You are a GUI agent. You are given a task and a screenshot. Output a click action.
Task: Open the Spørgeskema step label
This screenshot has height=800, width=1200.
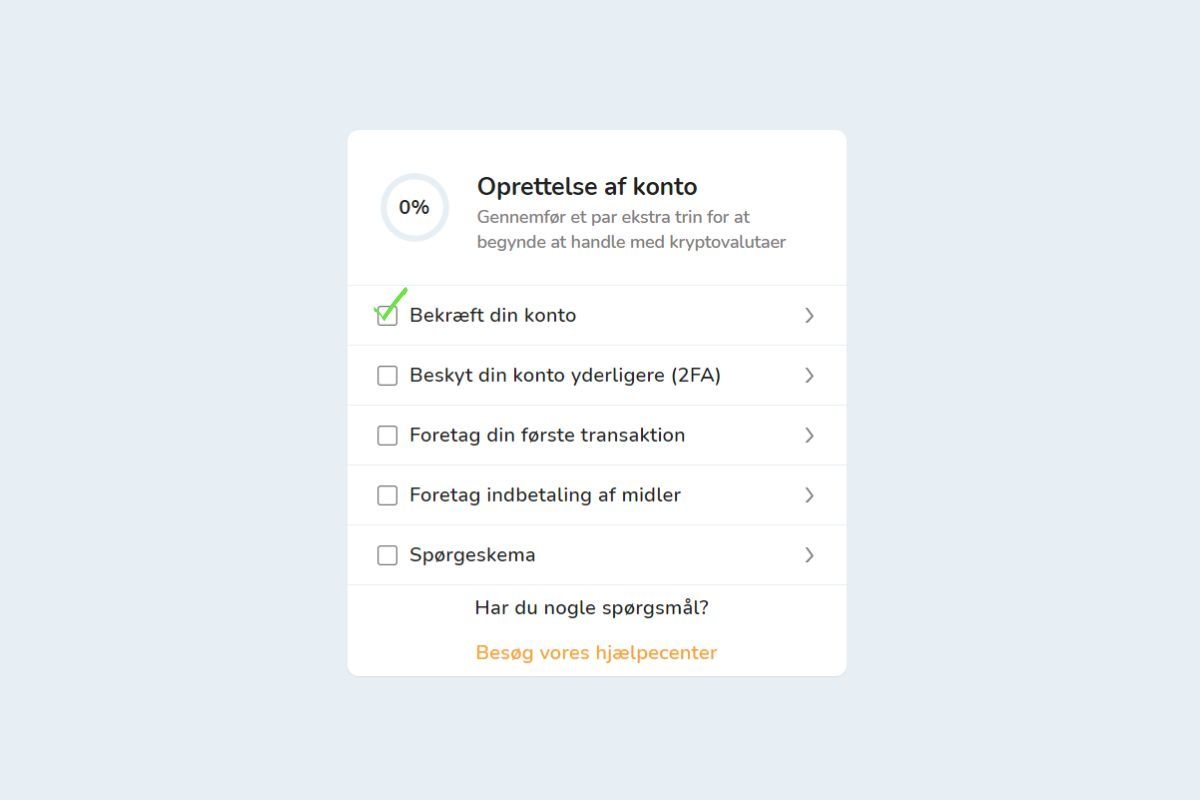click(472, 556)
